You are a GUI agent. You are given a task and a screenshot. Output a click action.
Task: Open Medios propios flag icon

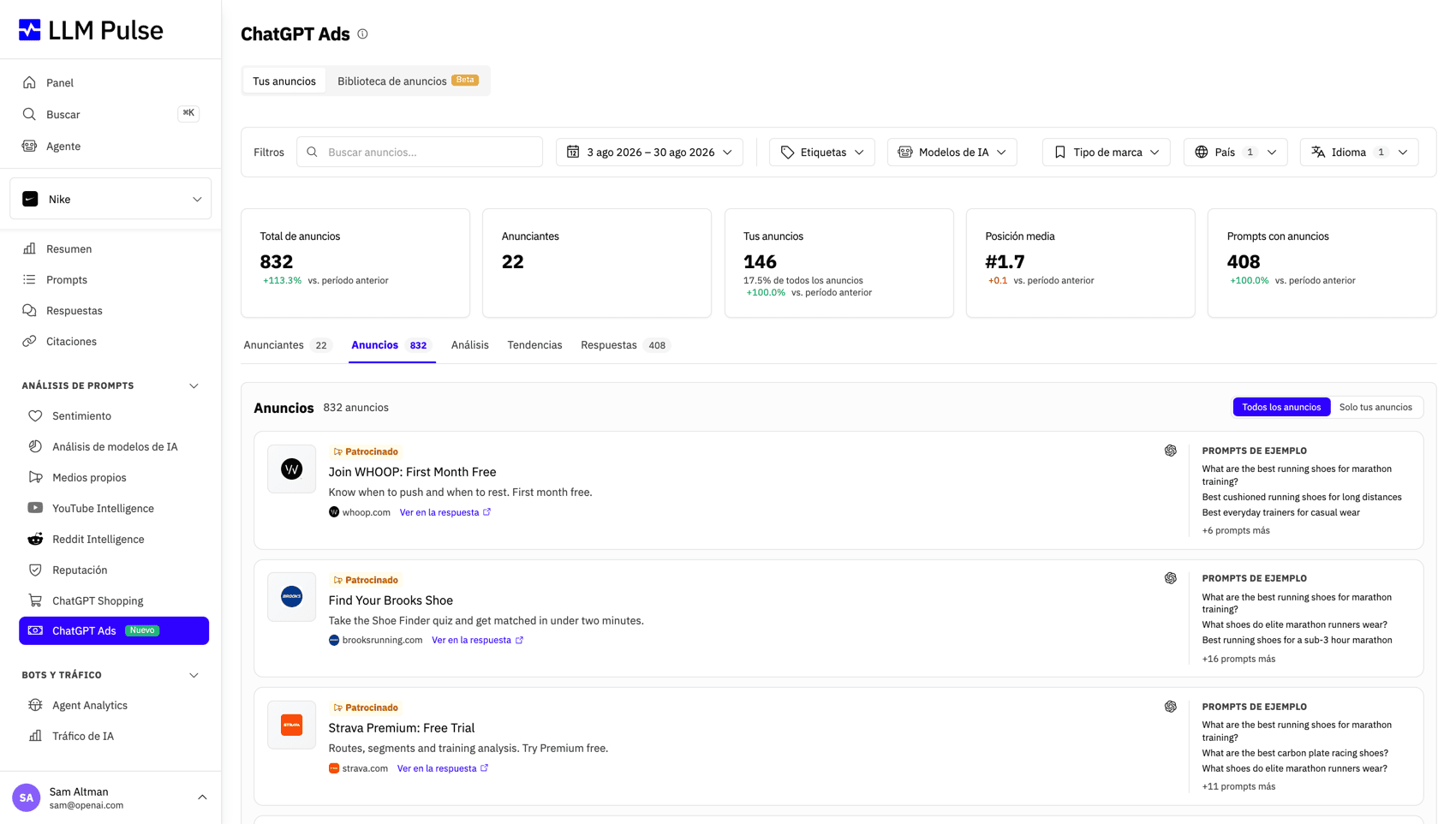[35, 477]
